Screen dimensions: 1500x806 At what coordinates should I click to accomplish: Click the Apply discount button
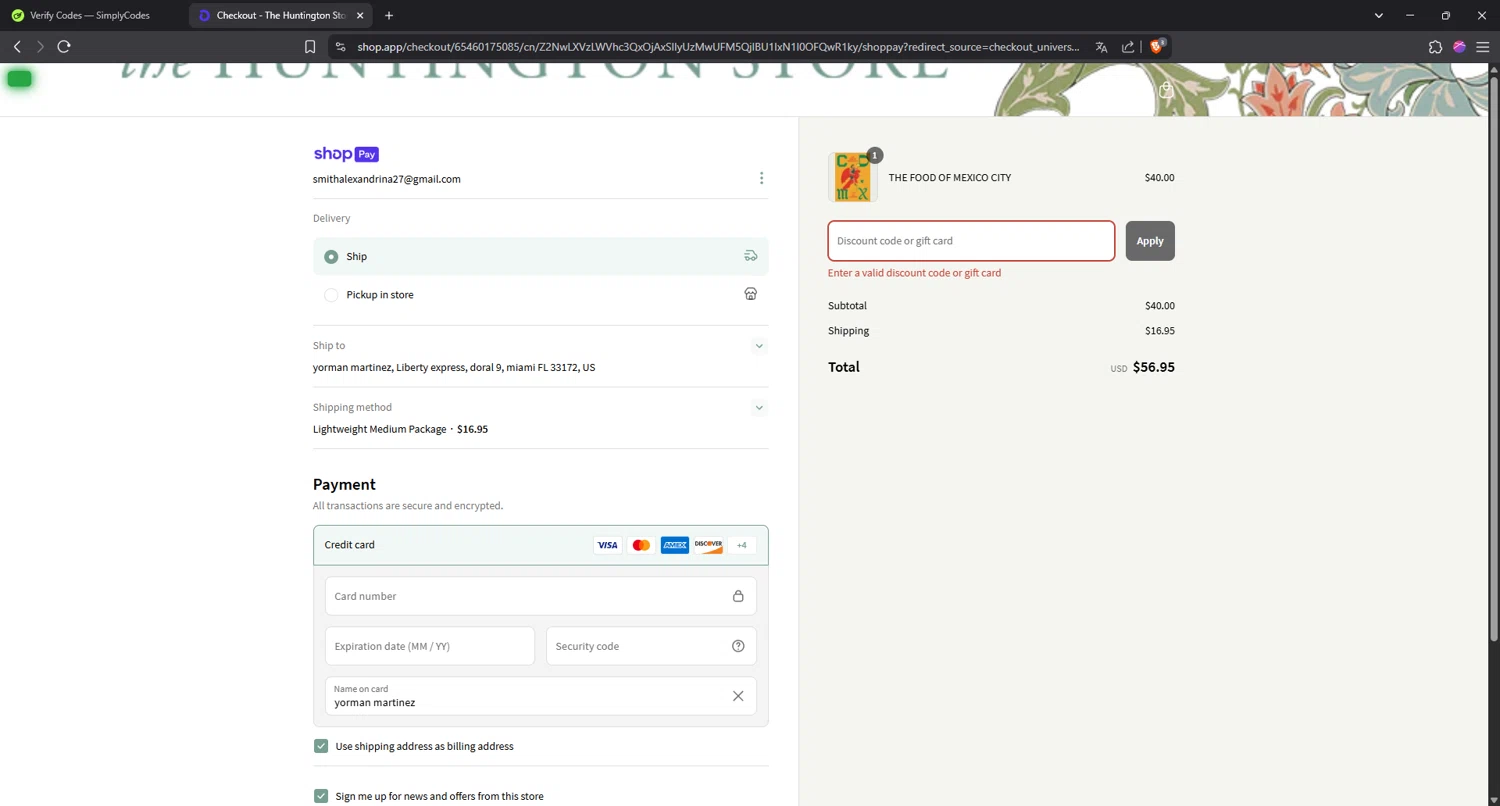pyautogui.click(x=1150, y=241)
